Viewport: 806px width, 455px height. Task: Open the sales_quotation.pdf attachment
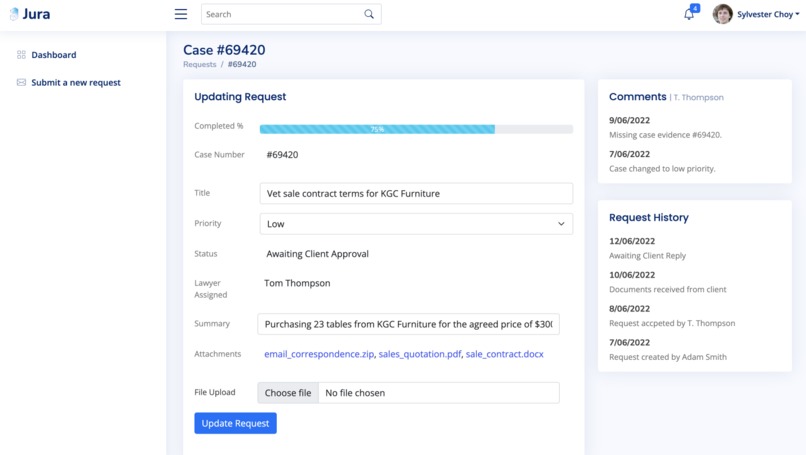click(419, 354)
